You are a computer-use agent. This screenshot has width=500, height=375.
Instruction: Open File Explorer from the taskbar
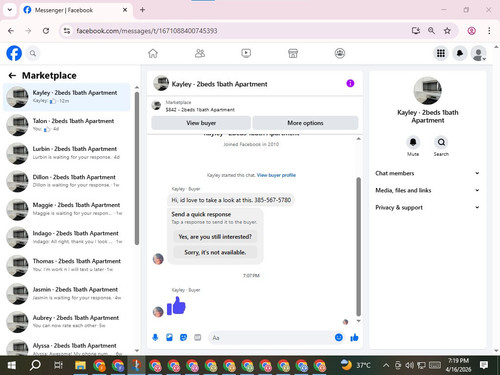(80, 366)
